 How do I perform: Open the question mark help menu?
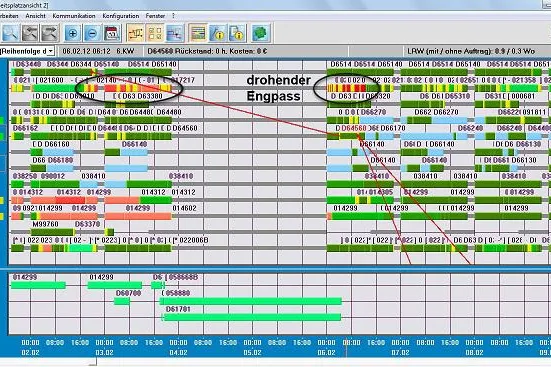[173, 16]
